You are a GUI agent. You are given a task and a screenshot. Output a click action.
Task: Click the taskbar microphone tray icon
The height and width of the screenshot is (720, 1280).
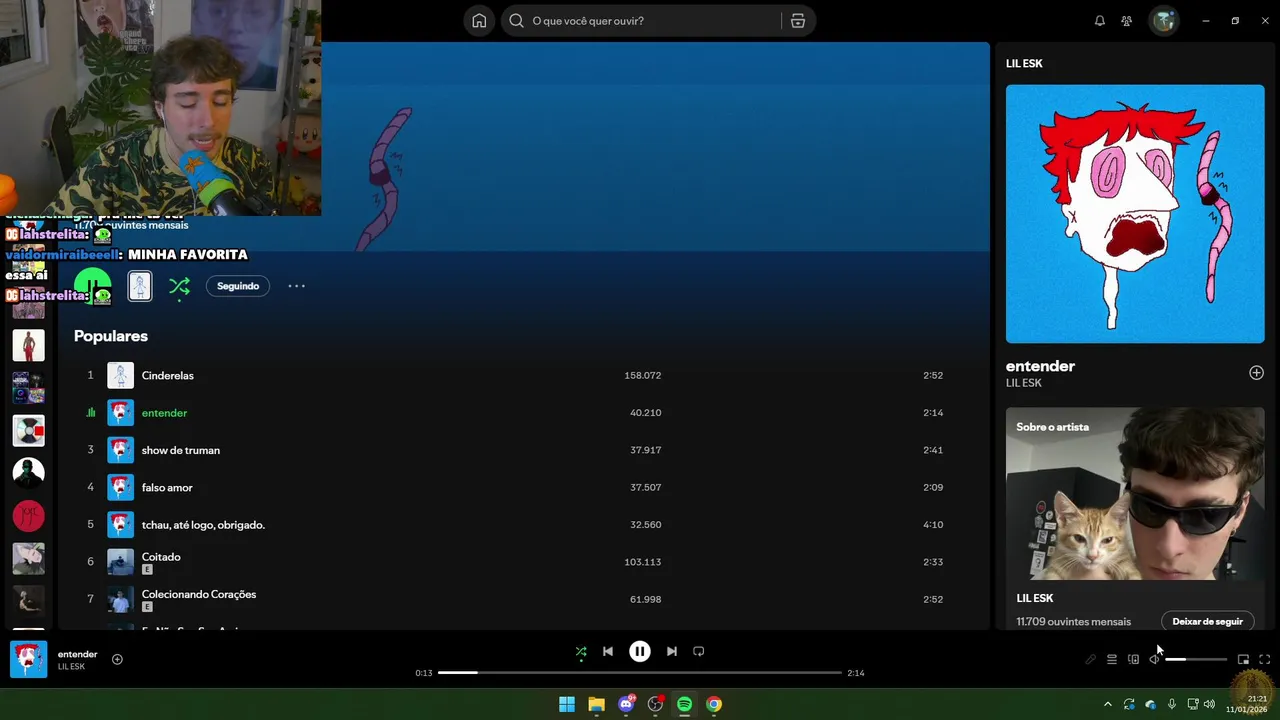(x=1172, y=704)
